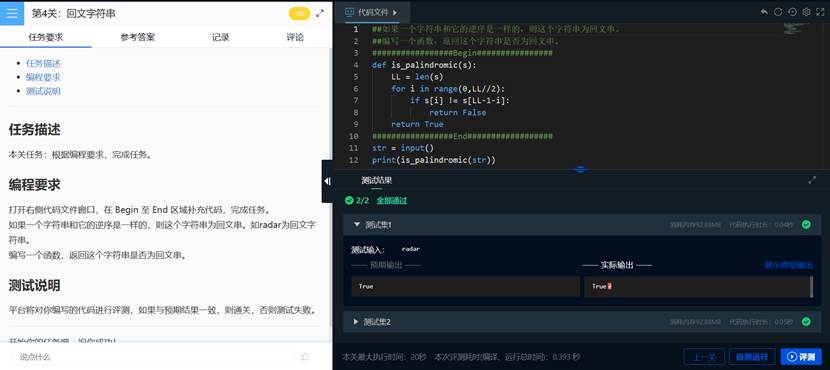This screenshot has height=370, width=830.
Task: Click the 全部通过 link
Action: coord(392,201)
